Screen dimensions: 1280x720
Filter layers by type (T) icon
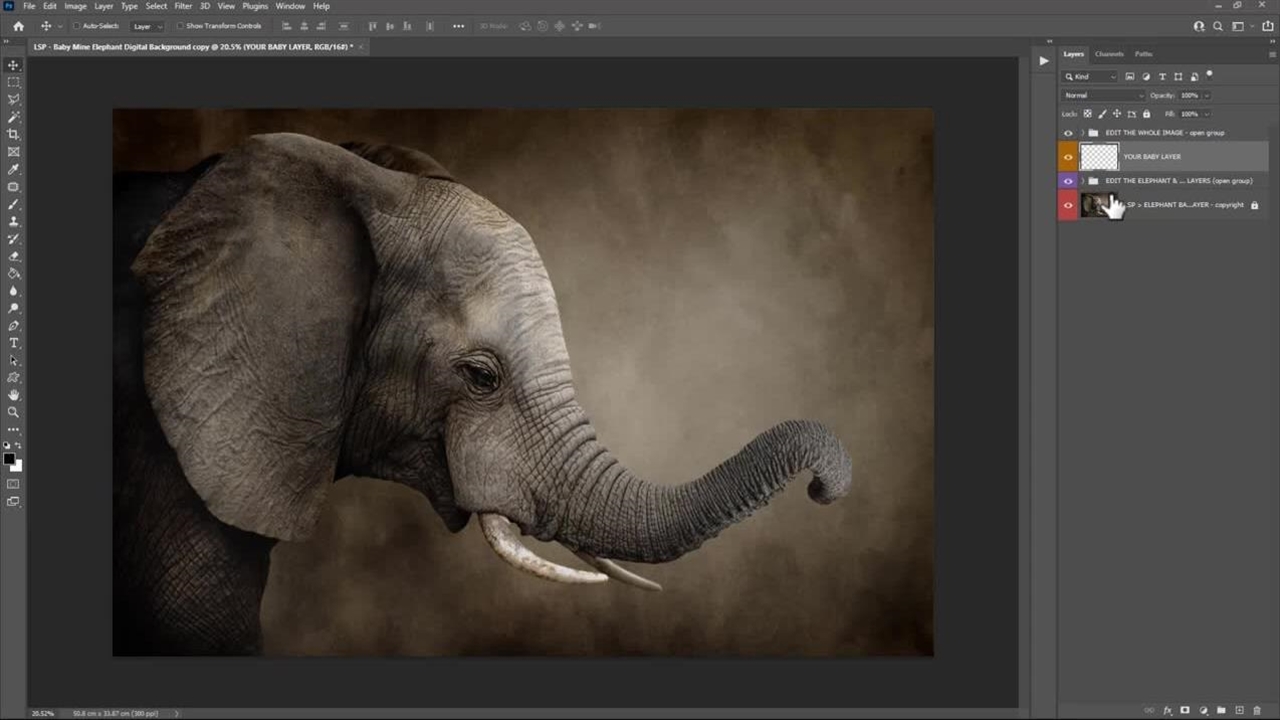1162,77
